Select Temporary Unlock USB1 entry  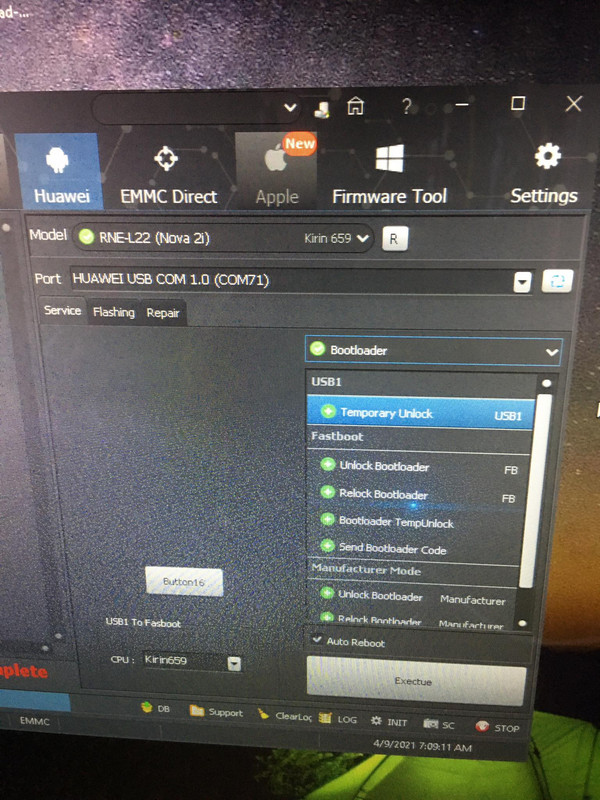coord(420,413)
